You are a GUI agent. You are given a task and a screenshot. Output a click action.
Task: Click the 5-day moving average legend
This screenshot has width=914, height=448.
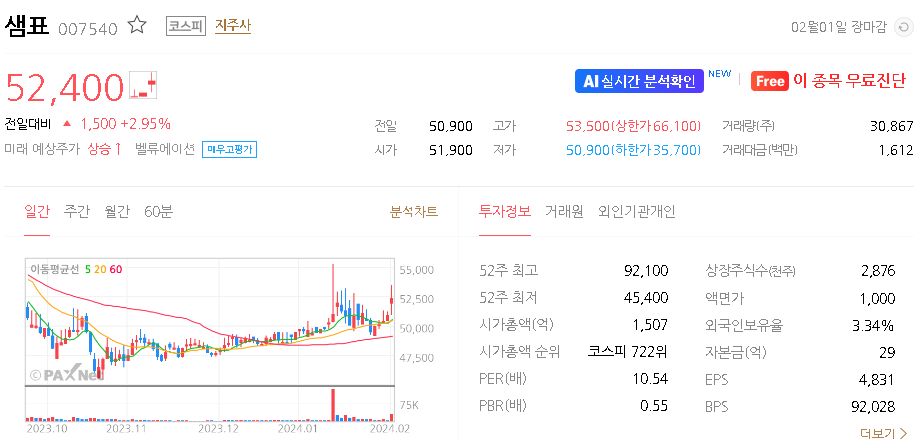pyautogui.click(x=88, y=269)
